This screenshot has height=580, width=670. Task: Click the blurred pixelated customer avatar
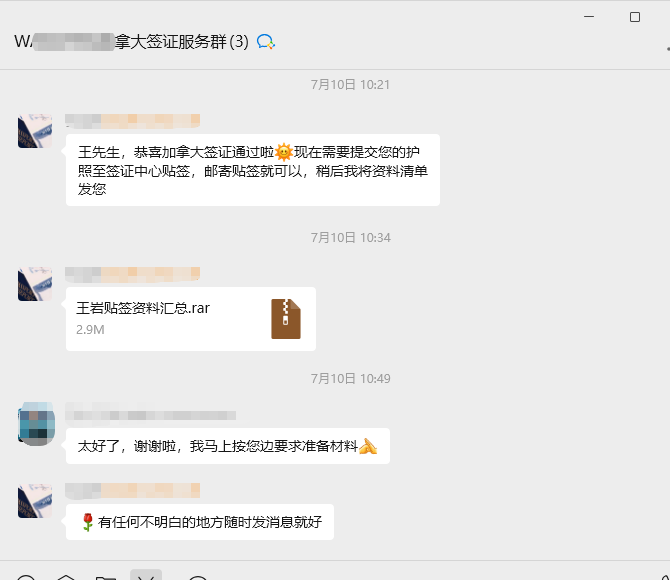tap(36, 424)
